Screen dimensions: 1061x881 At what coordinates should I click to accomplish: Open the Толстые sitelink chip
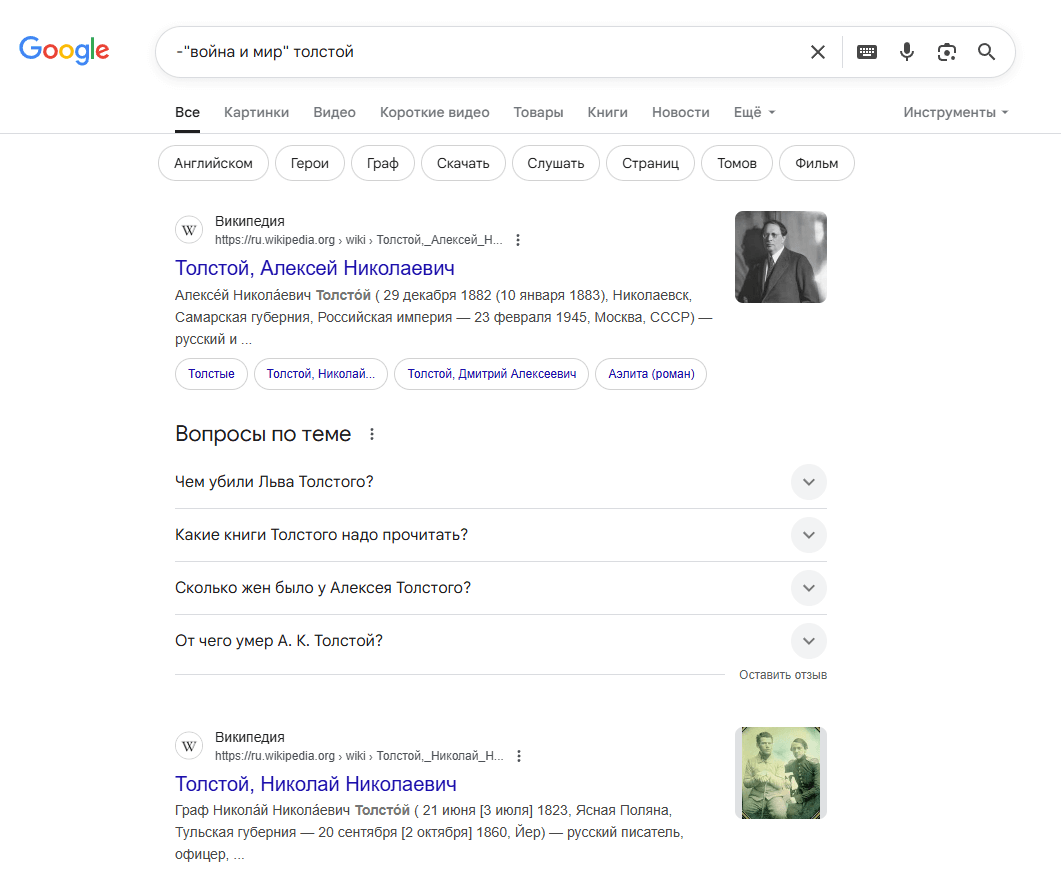tap(211, 374)
